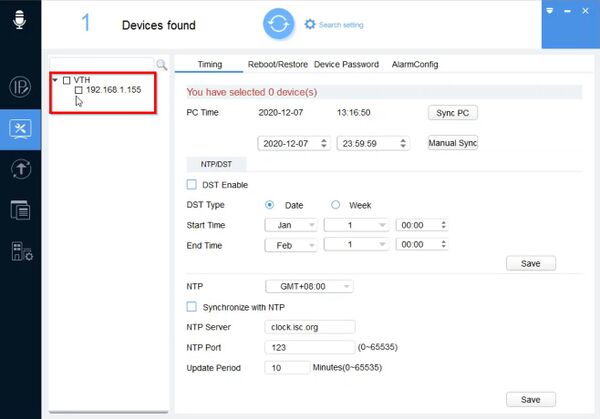Open the End Time month dropdown (Feb)

click(x=290, y=245)
